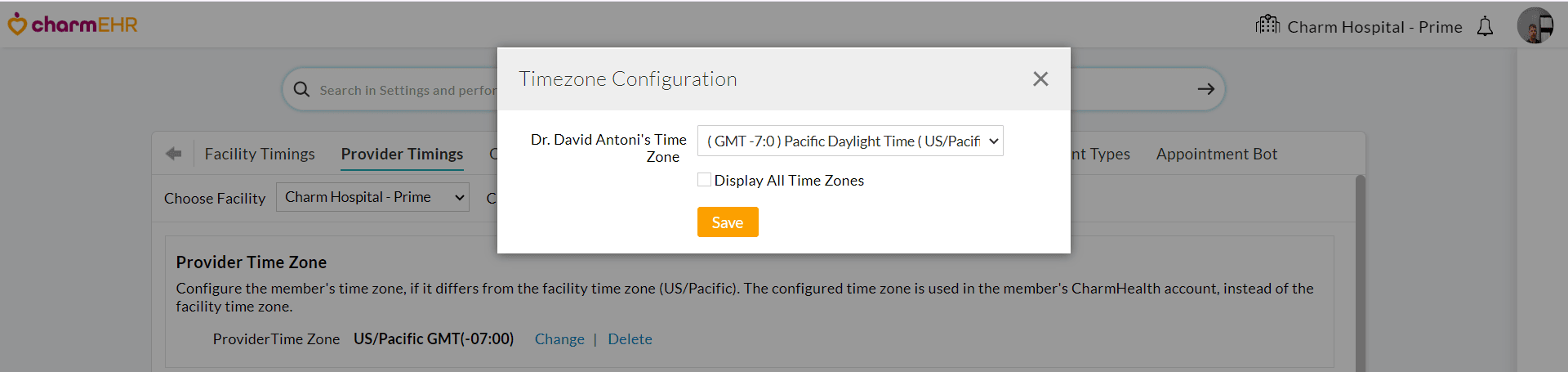Close the Timezone Configuration dialog

click(x=1040, y=78)
